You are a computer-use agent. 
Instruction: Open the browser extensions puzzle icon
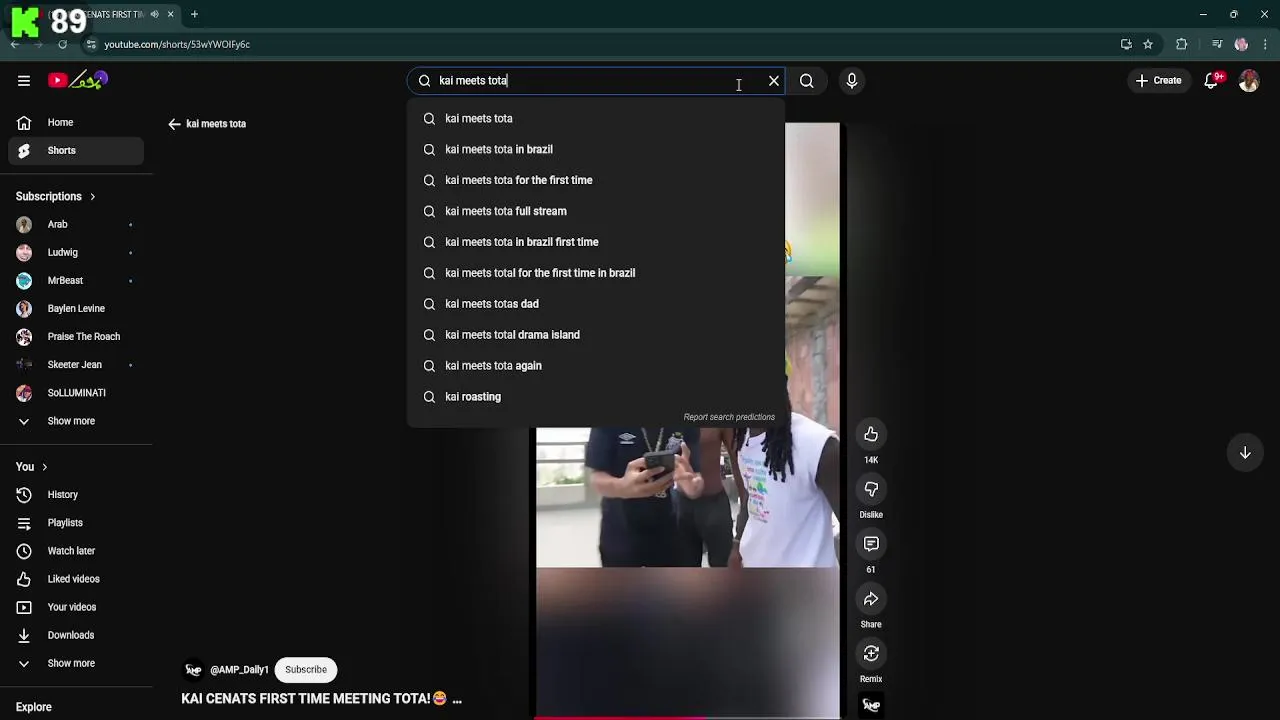tap(1182, 44)
